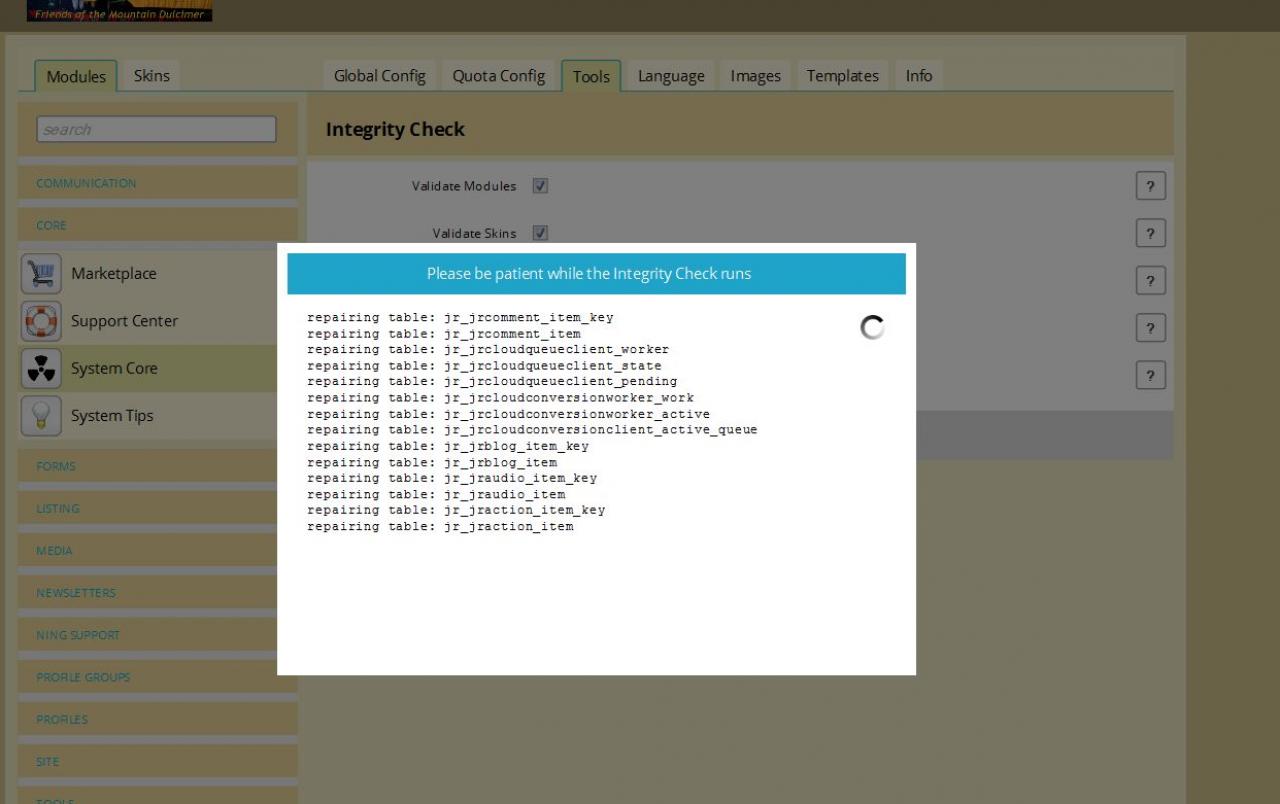This screenshot has width=1280, height=804.
Task: Switch to the Skins tab
Action: coord(151,76)
